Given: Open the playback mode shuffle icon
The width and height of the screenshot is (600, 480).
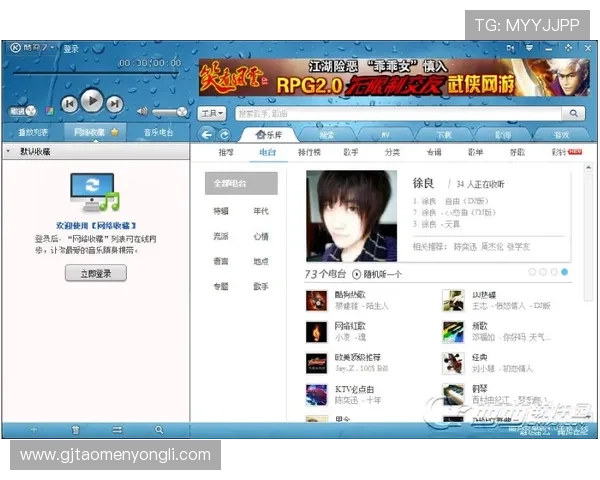Looking at the screenshot, I should tap(117, 430).
